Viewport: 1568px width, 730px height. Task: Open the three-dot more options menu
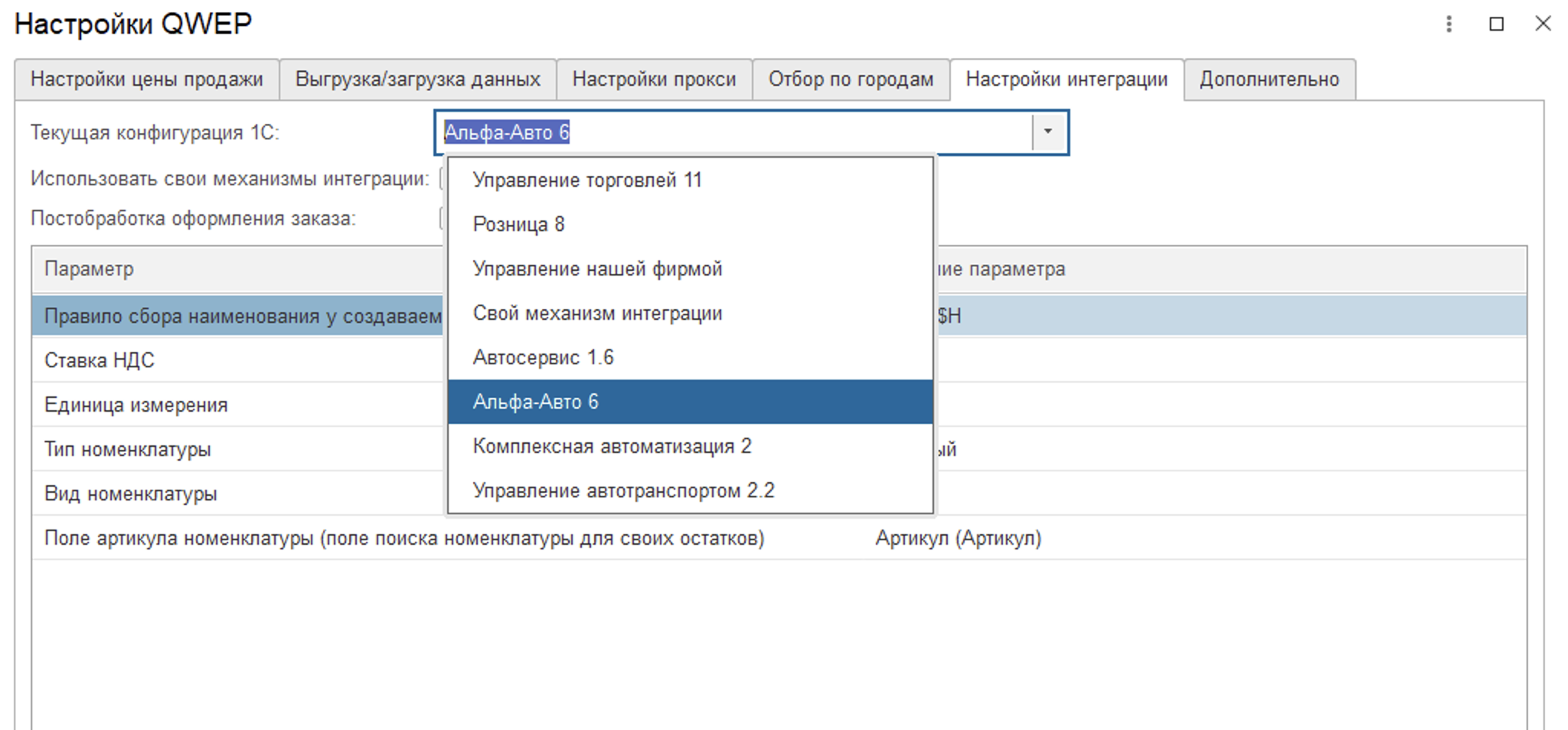pos(1449,24)
